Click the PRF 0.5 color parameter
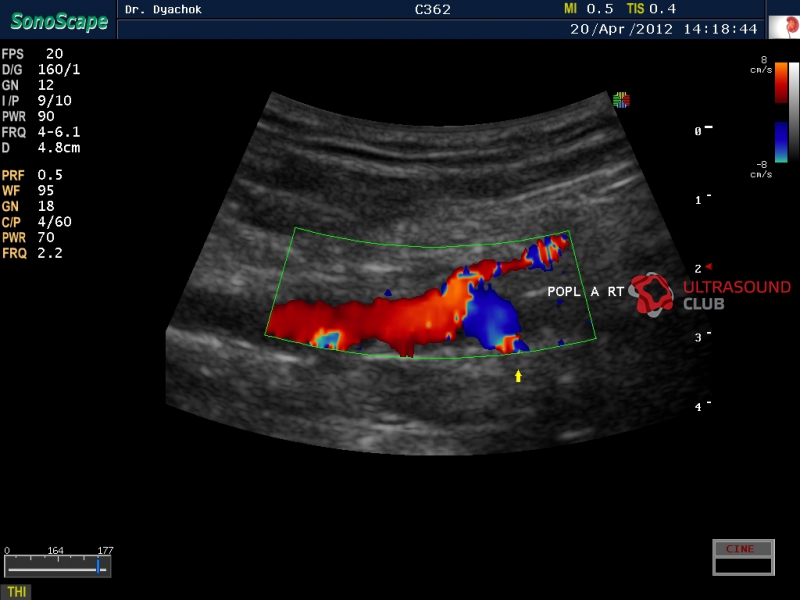 click(32, 175)
